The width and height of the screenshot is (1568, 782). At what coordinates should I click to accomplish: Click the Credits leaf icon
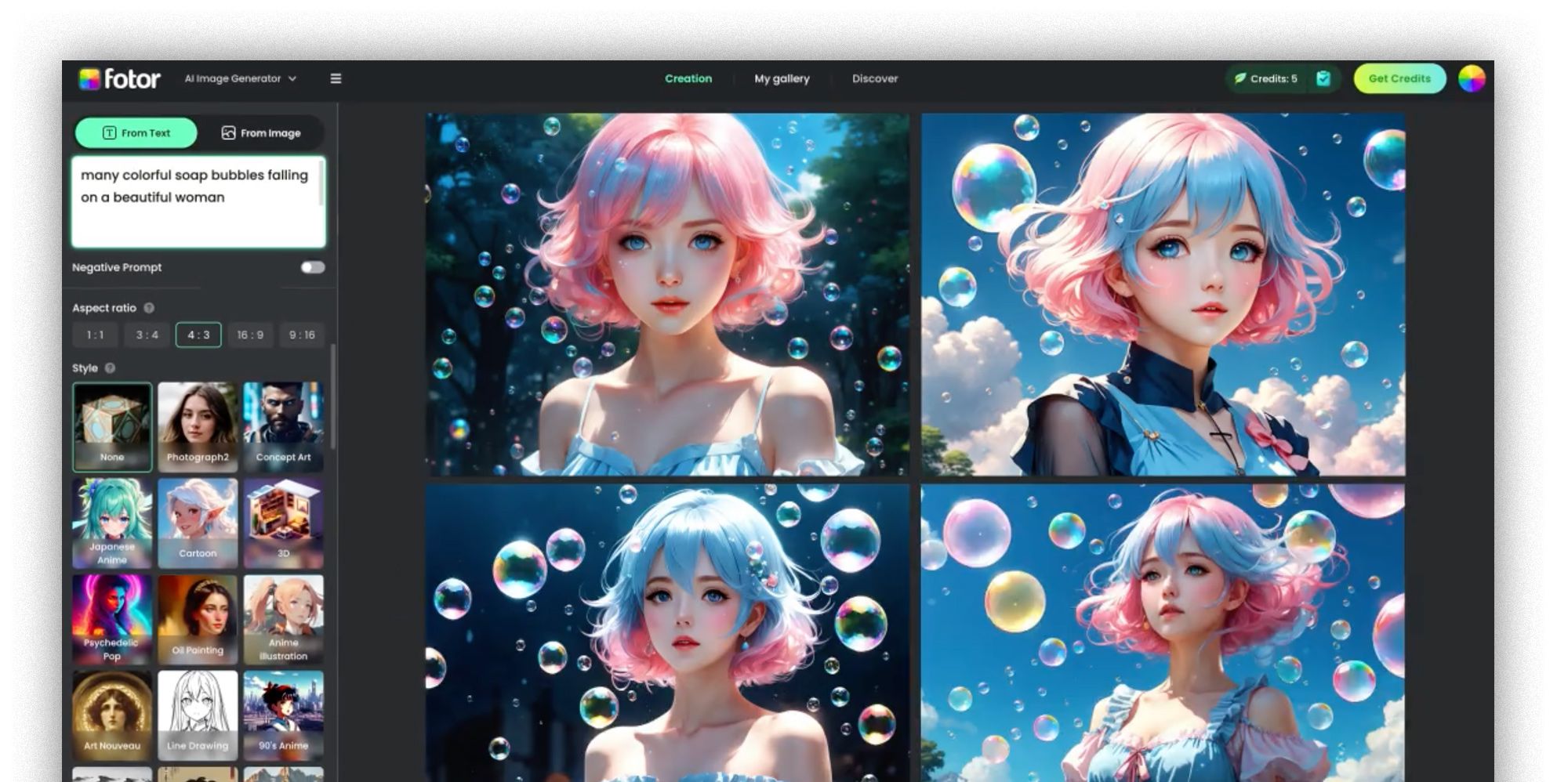[x=1240, y=78]
